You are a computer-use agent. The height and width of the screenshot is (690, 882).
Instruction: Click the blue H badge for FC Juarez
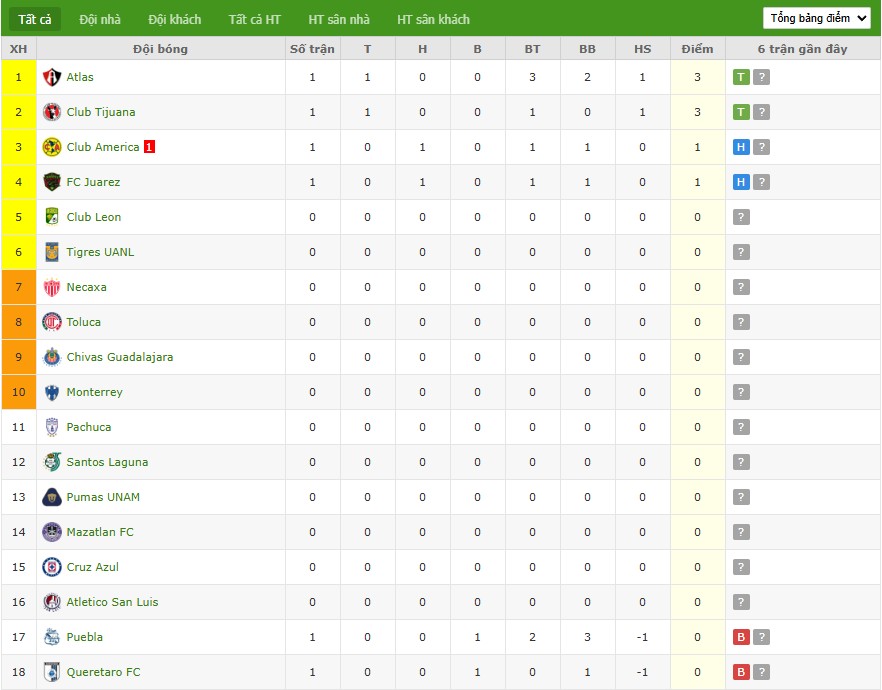coord(741,182)
